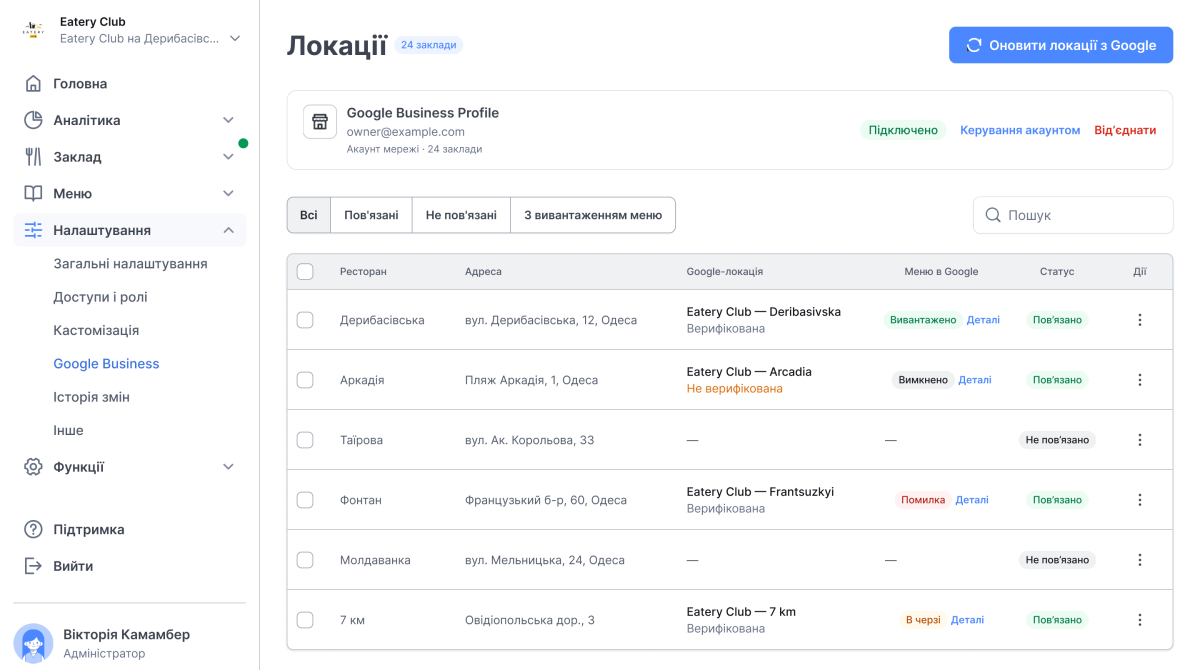This screenshot has height=670, width=1200.
Task: Click Вікторія Камамбер avatar image
Action: (x=33, y=643)
